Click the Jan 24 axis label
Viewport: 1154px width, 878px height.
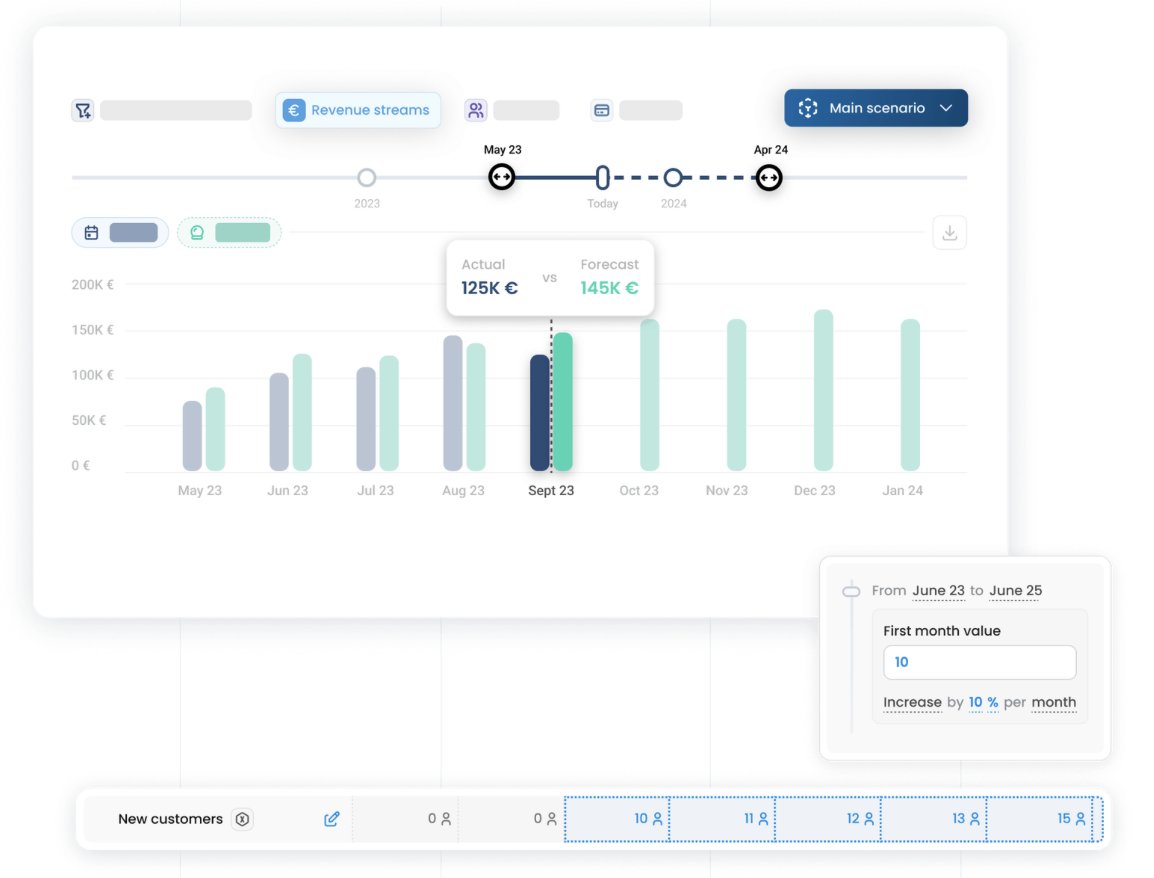[x=902, y=490]
